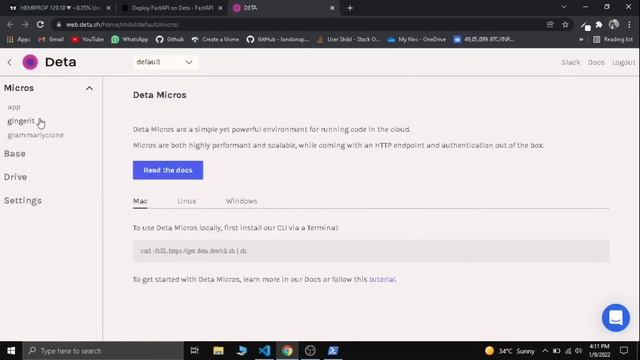Open the Docs header link

(596, 62)
